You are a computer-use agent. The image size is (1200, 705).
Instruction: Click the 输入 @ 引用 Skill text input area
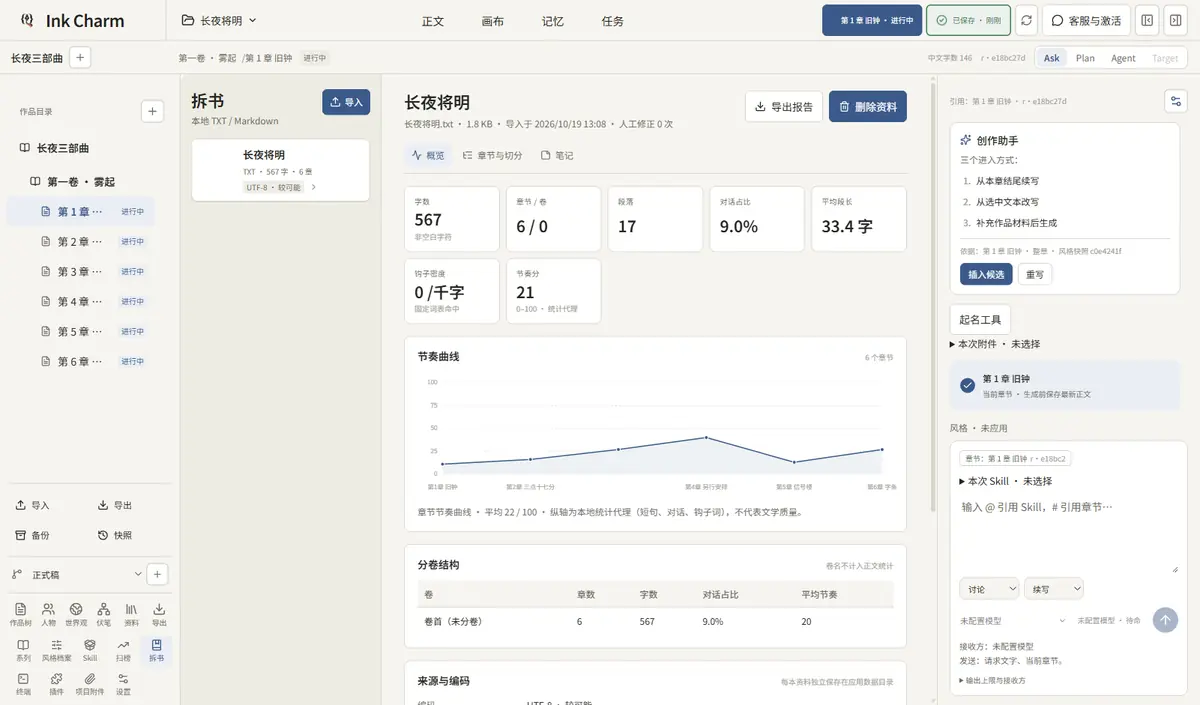tap(1067, 533)
